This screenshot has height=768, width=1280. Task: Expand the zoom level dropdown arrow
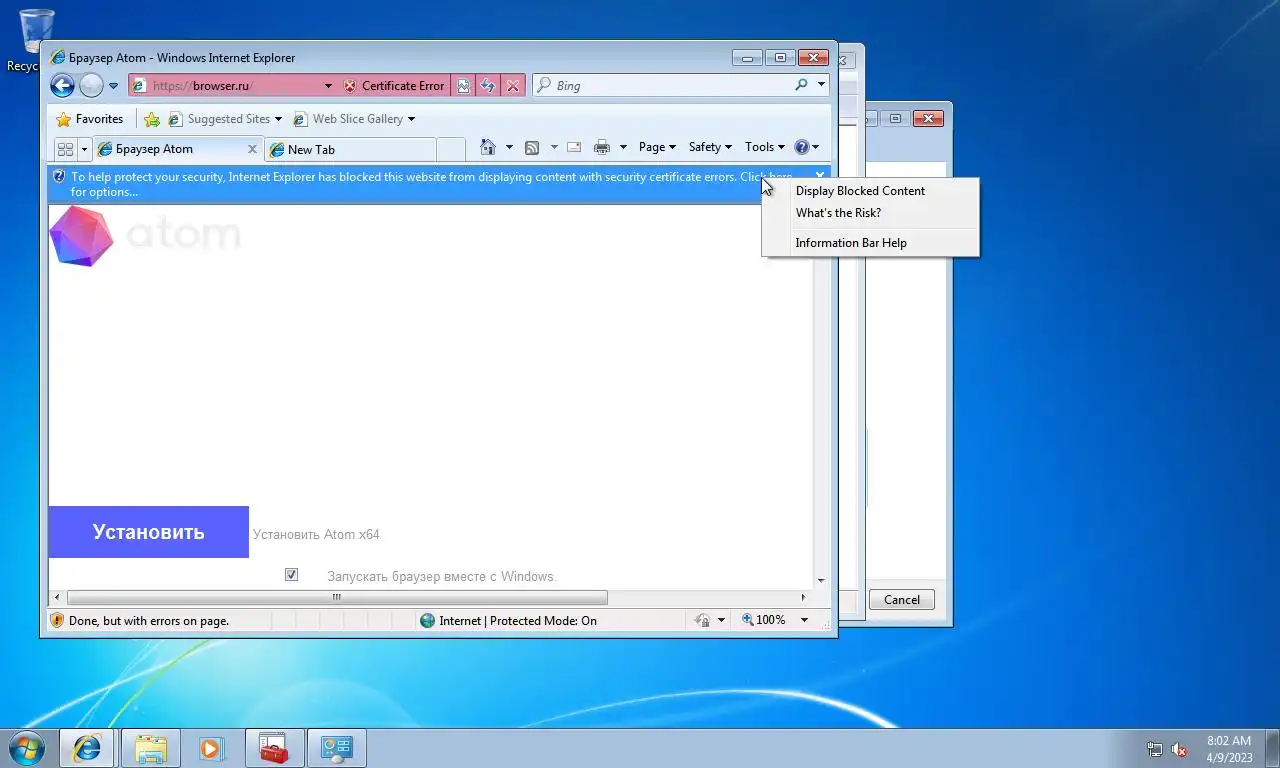[x=804, y=620]
